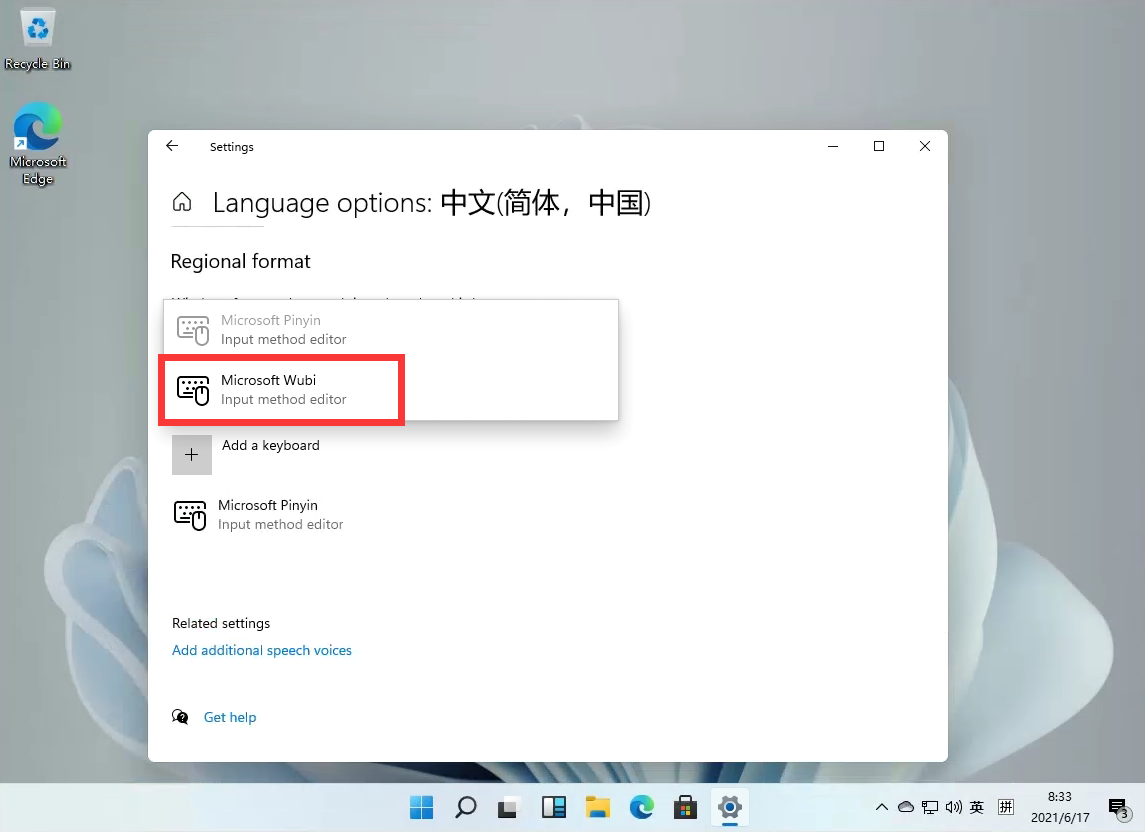Screen dimensions: 1145x832
Task: Open the Recycle Bin on the desktop
Action: pyautogui.click(x=36, y=30)
